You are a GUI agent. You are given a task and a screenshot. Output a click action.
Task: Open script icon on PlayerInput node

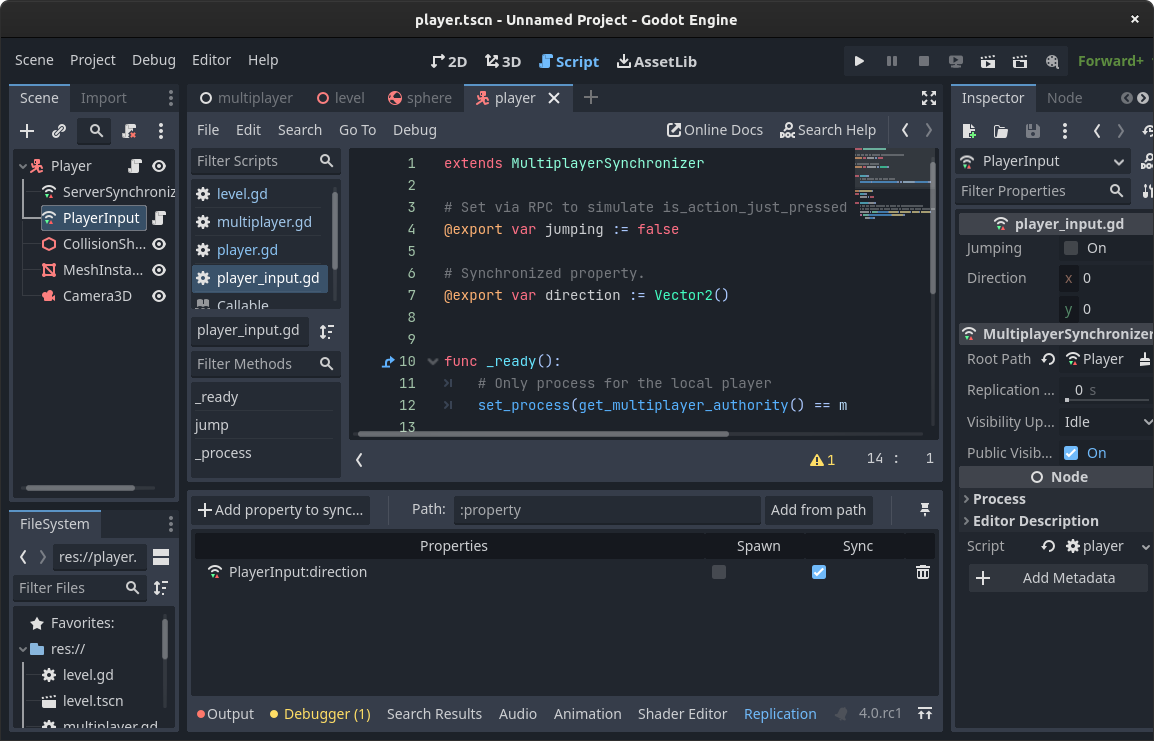click(x=159, y=218)
